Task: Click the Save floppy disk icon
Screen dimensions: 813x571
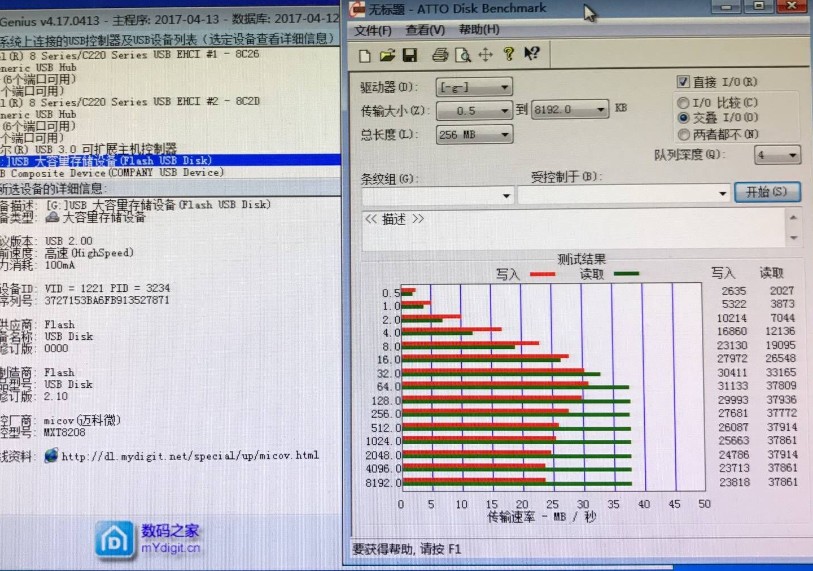Action: (x=410, y=54)
